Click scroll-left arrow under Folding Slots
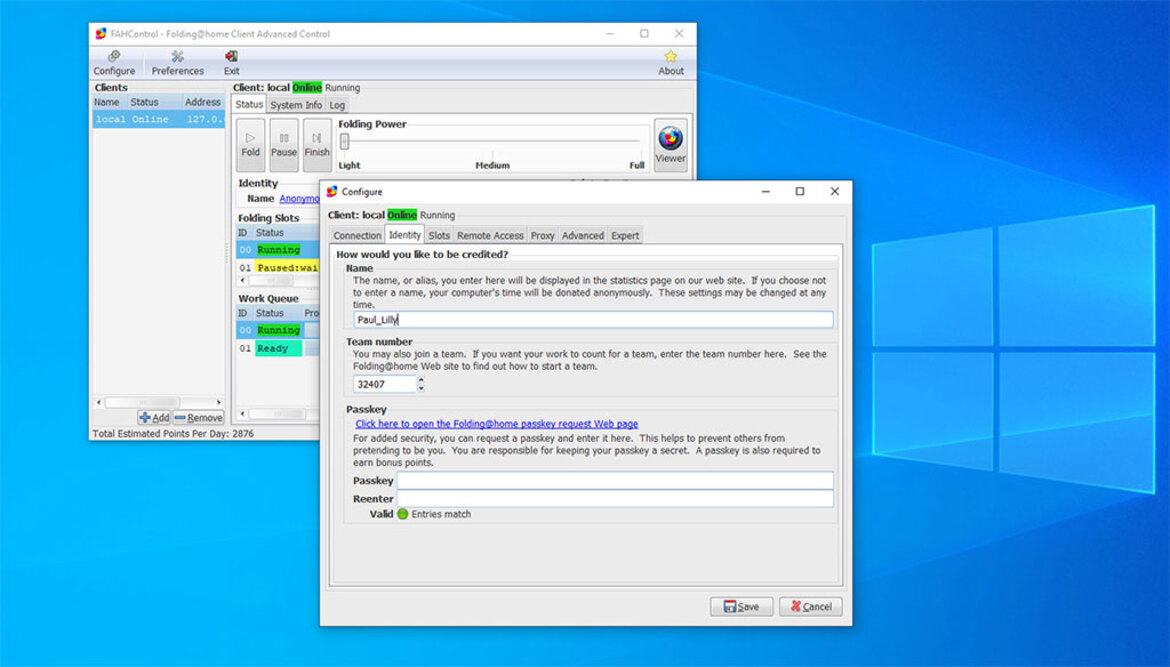The height and width of the screenshot is (667, 1170). click(243, 281)
